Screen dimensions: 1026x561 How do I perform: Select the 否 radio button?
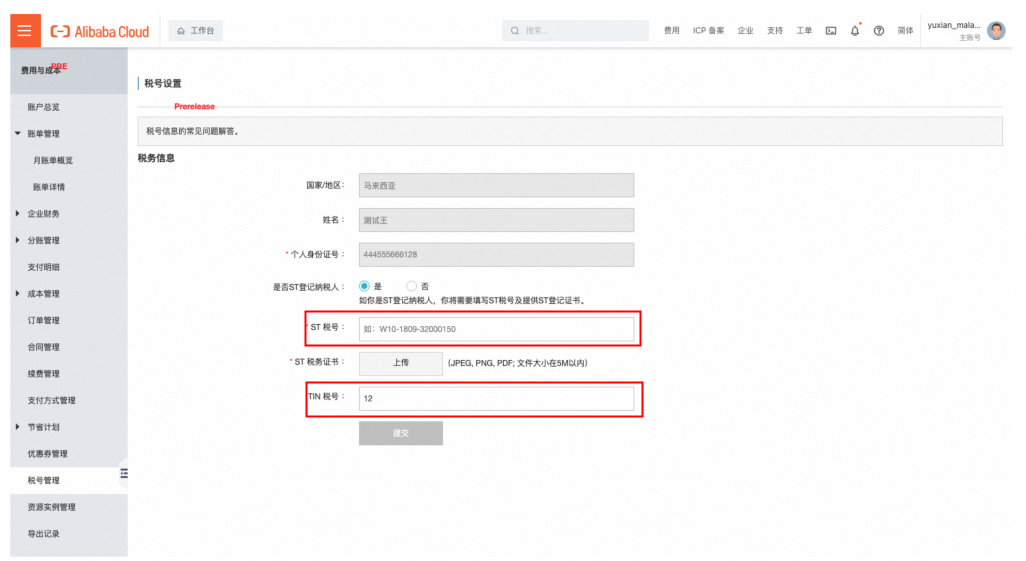click(411, 286)
